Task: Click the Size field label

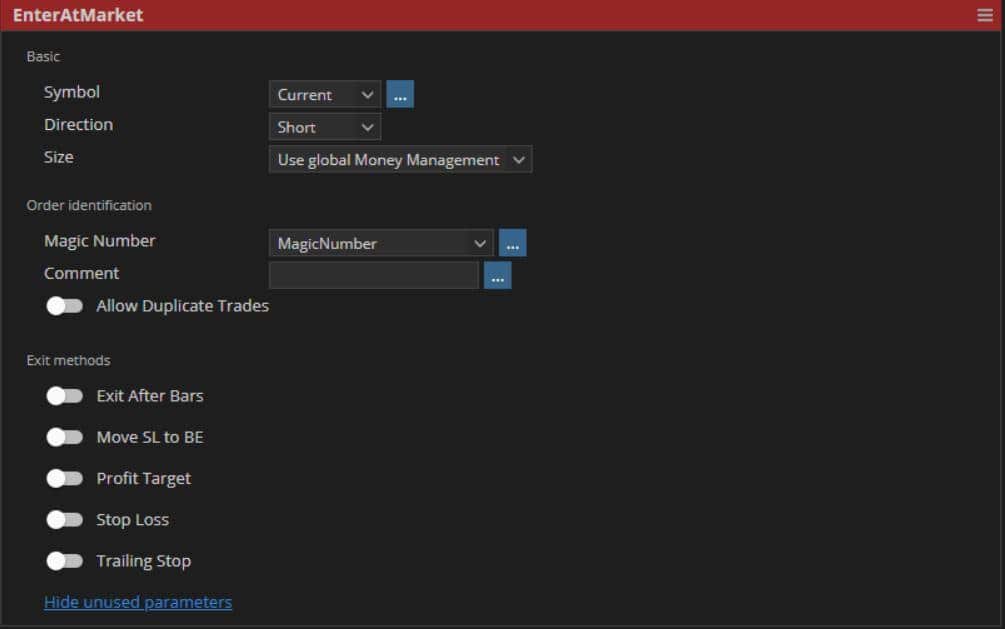Action: [x=58, y=157]
